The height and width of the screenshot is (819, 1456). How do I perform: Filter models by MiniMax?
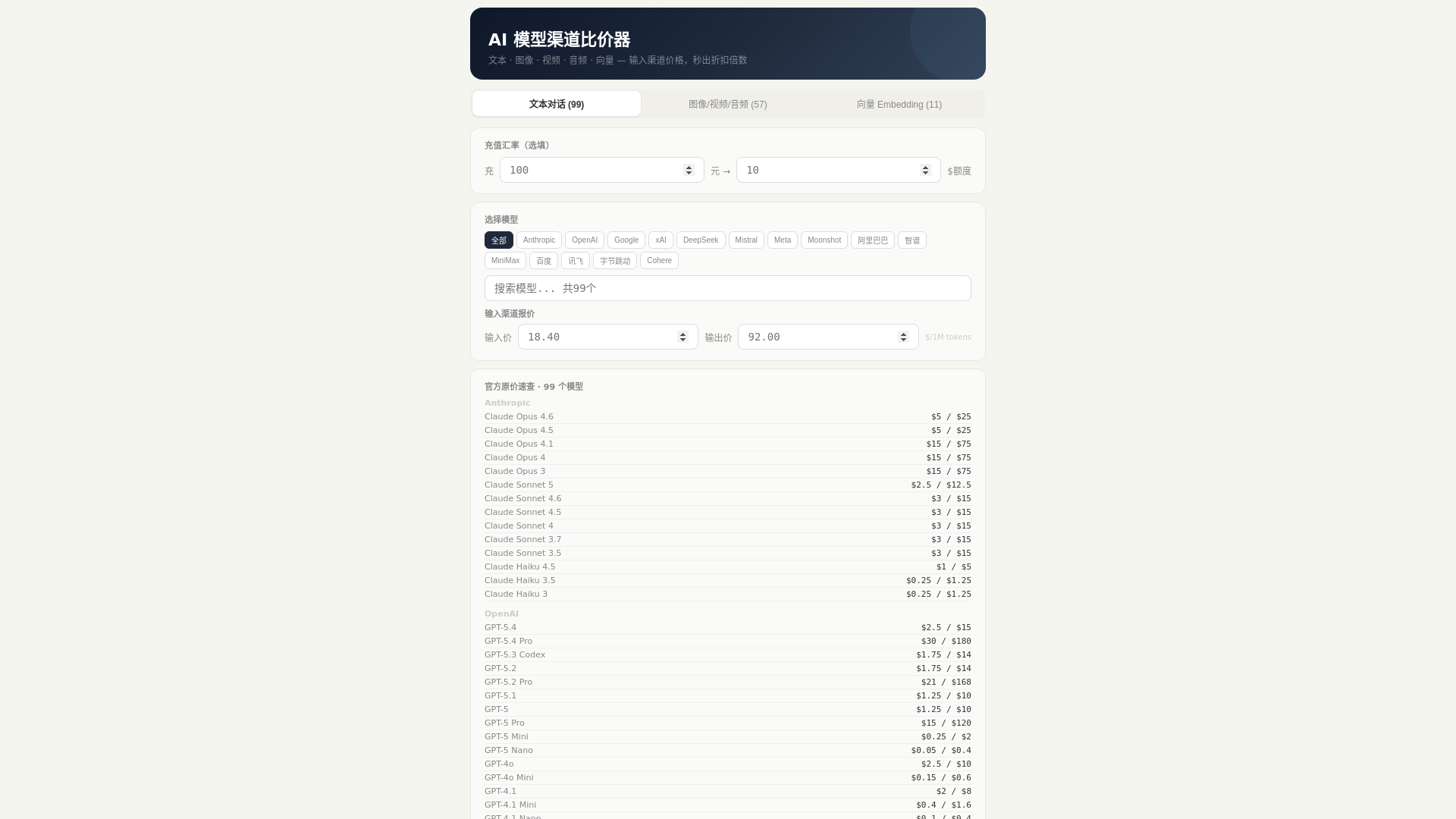point(505,261)
